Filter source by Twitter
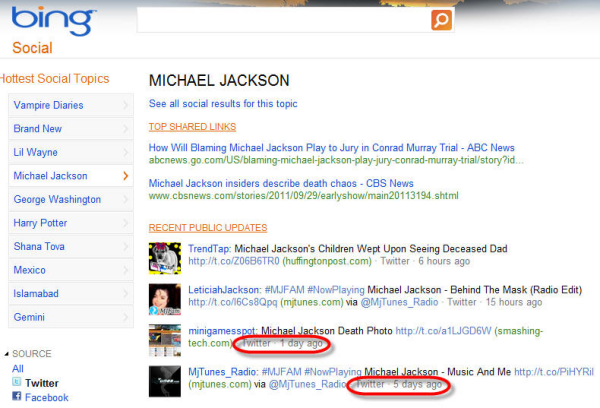600x408 pixels. tap(42, 383)
